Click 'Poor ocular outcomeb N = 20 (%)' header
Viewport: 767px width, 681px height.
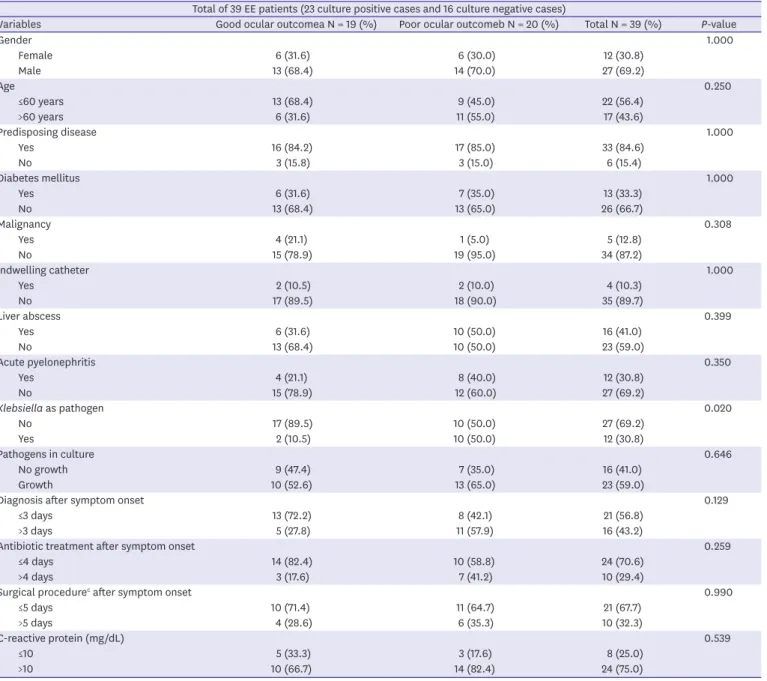click(x=478, y=24)
